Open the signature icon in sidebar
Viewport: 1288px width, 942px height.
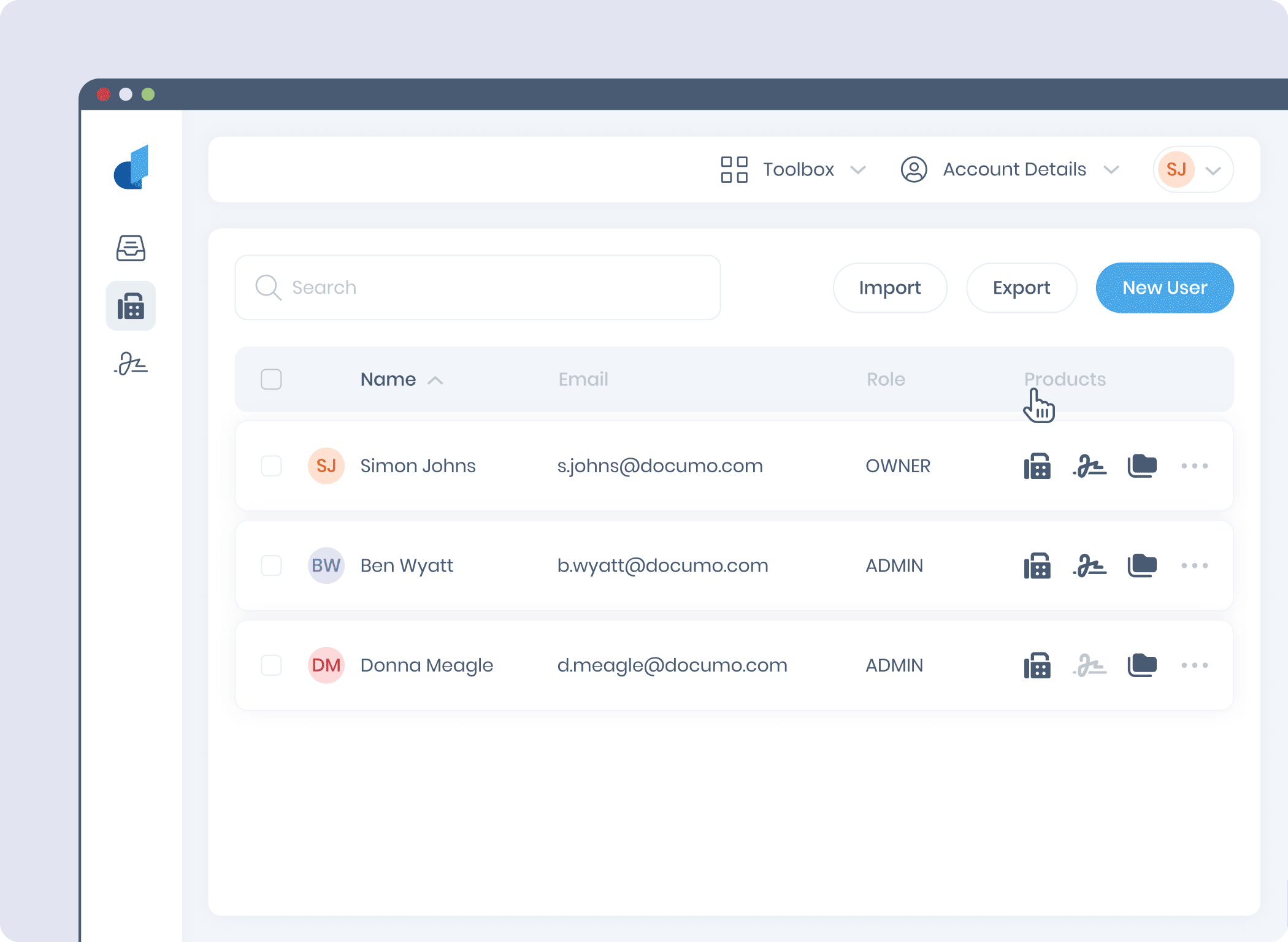131,364
